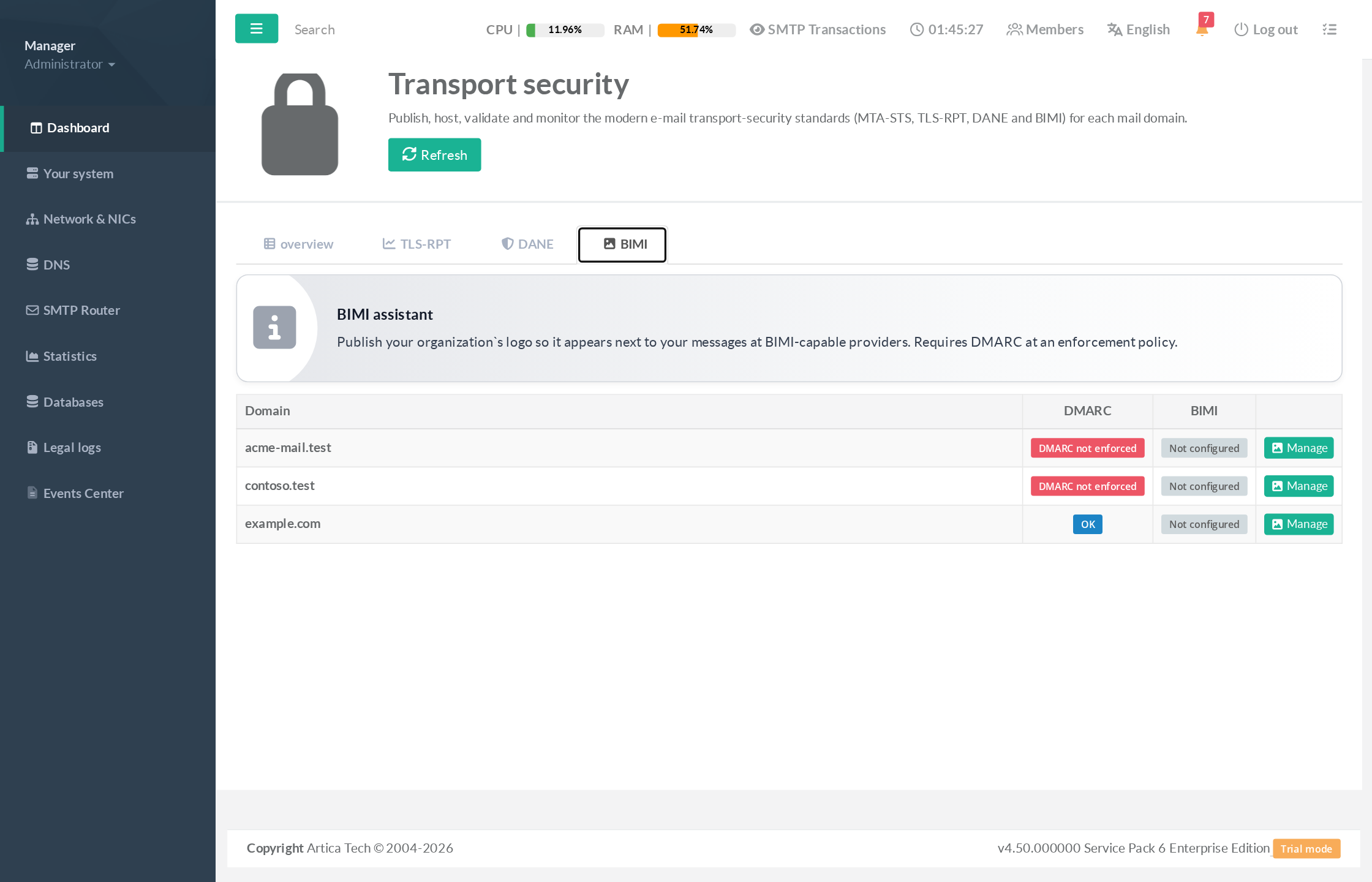Click the SMTP Transactions eye icon
The width and height of the screenshot is (1372, 882).
[757, 29]
